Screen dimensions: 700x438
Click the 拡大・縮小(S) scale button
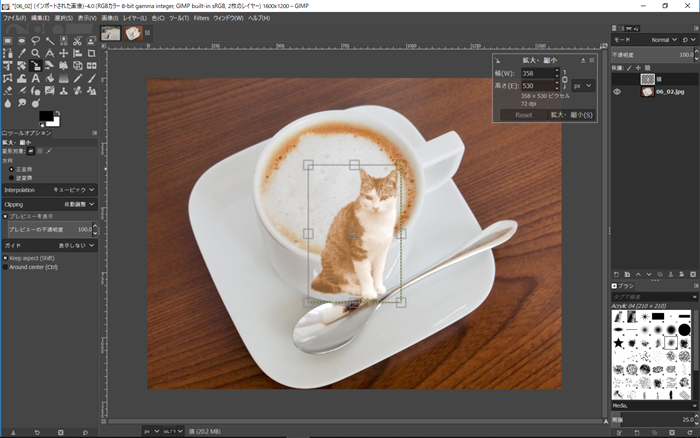(571, 115)
